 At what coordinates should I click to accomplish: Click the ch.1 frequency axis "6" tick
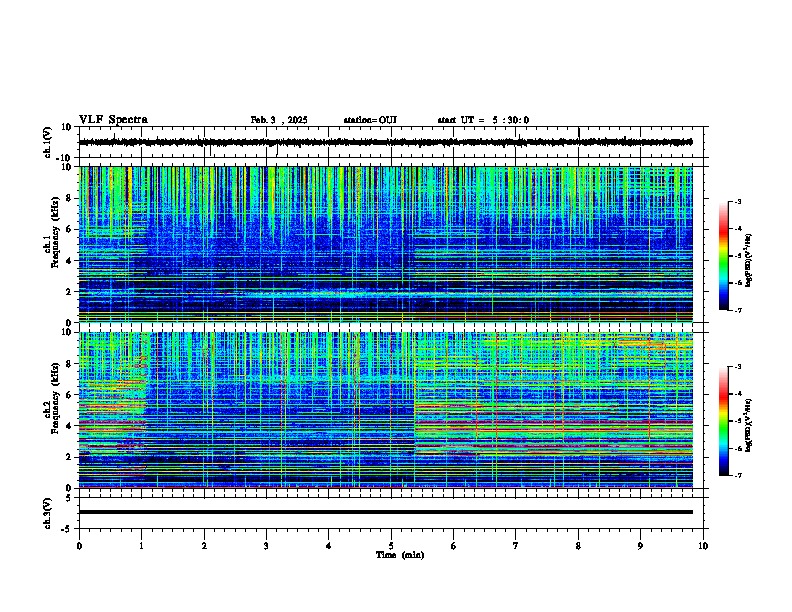click(69, 230)
